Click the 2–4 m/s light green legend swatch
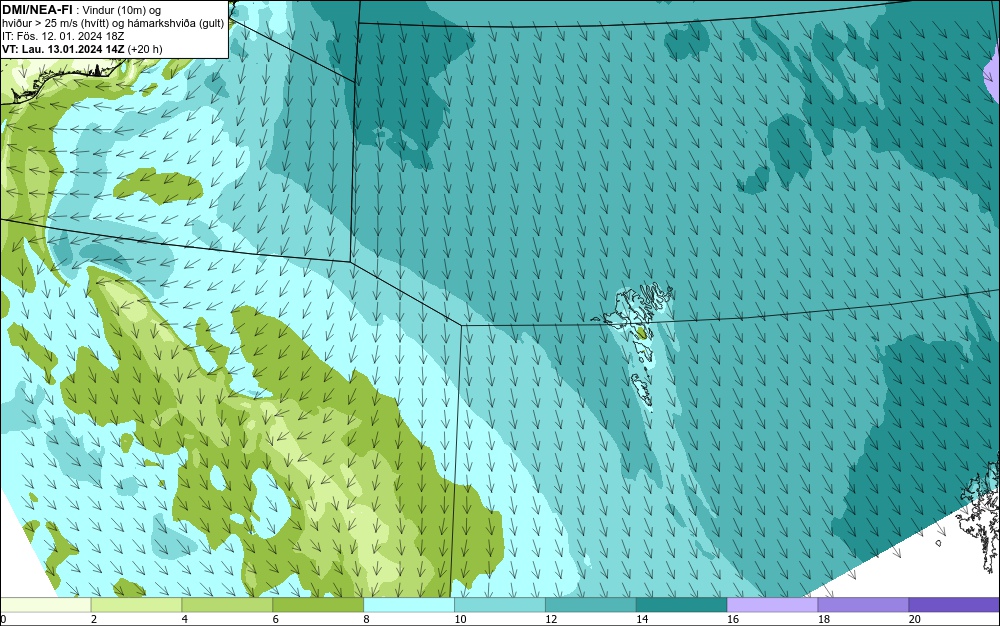The width and height of the screenshot is (1000, 626). coord(136,604)
